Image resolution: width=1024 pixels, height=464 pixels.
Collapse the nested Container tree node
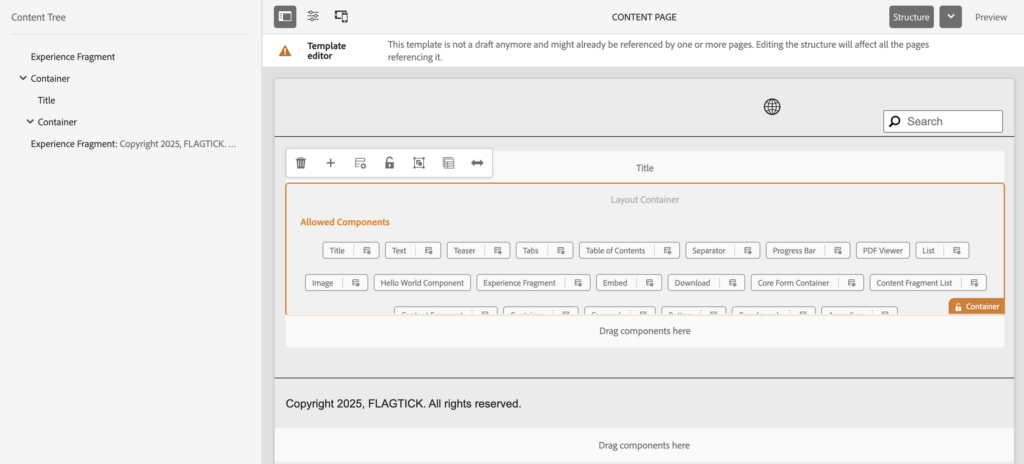30,122
